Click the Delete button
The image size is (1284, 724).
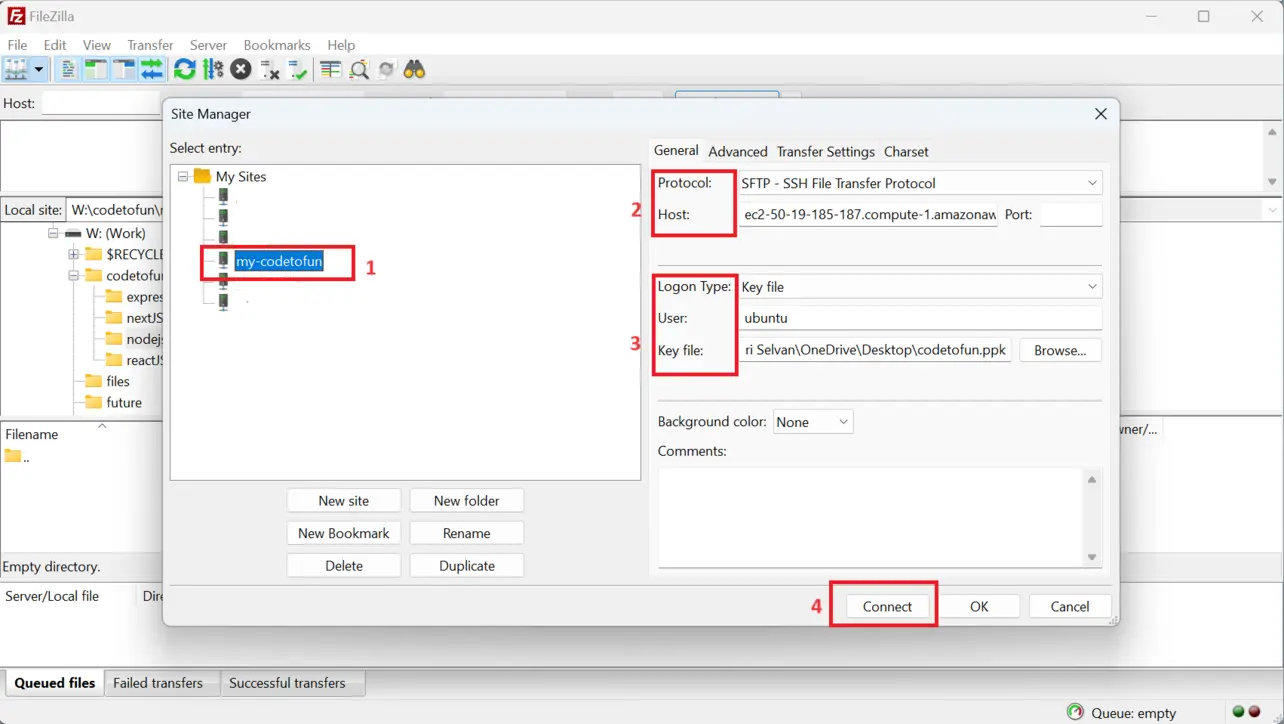[344, 565]
